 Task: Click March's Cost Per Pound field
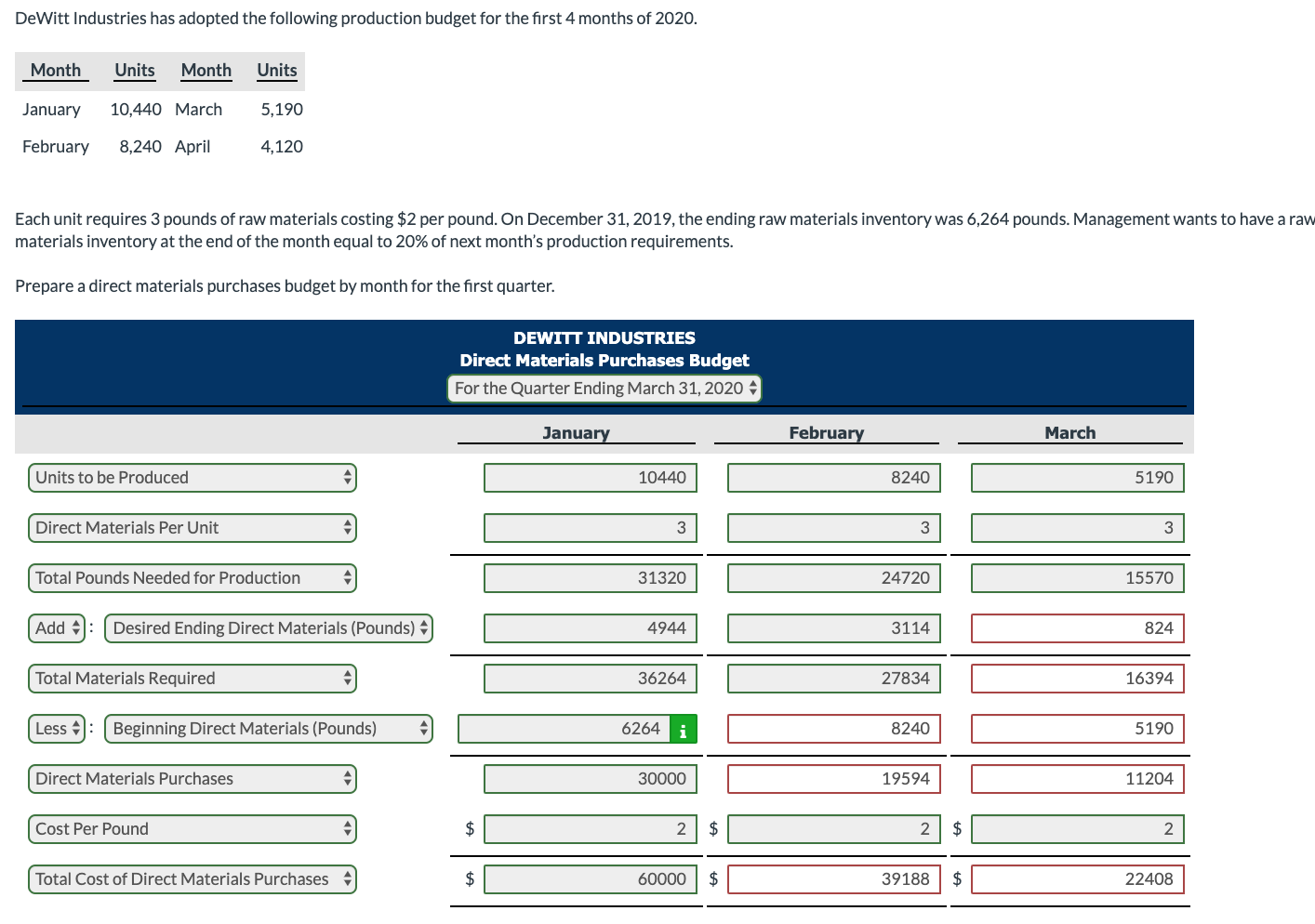coord(1078,829)
